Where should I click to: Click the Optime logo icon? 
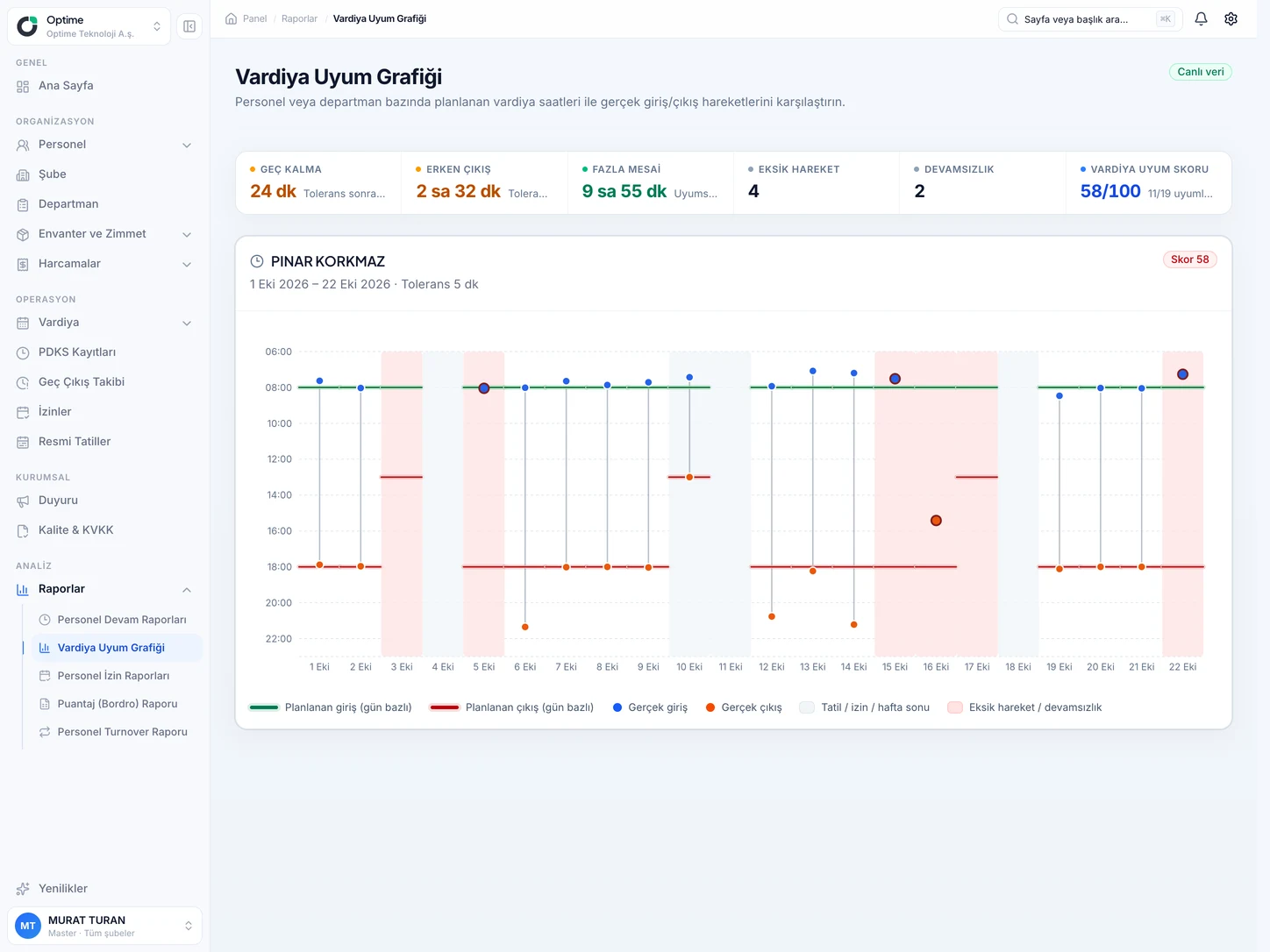coord(28,26)
